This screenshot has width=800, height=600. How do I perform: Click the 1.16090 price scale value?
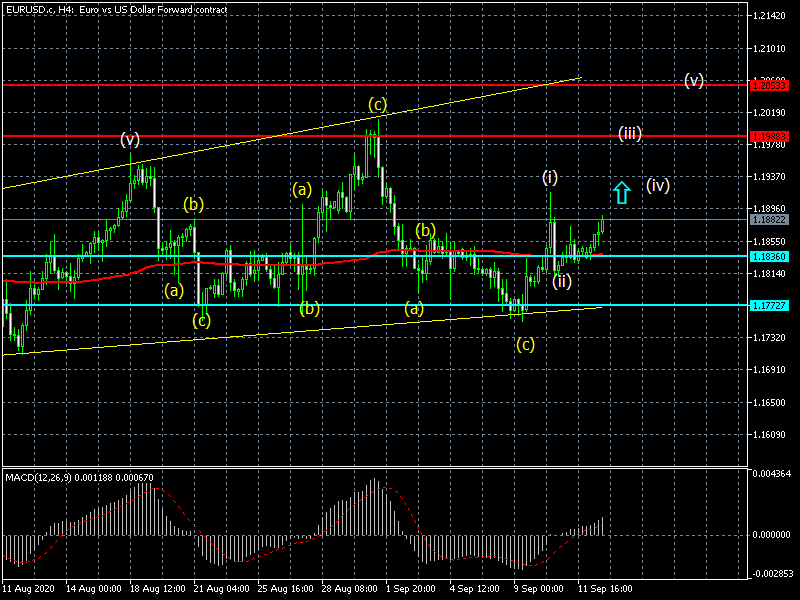pyautogui.click(x=769, y=435)
